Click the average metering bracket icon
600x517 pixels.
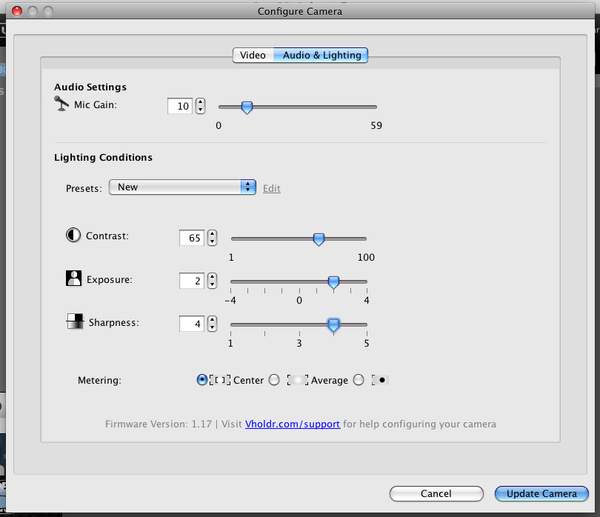(x=298, y=380)
